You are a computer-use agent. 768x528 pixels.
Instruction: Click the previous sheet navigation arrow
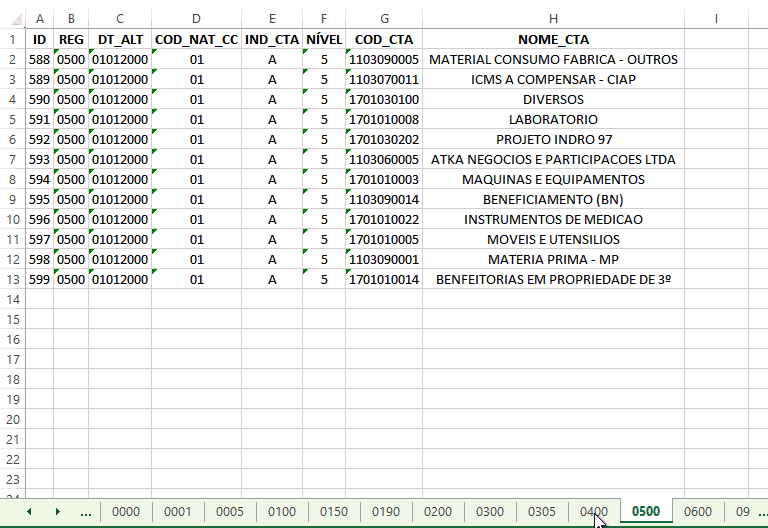(x=29, y=512)
